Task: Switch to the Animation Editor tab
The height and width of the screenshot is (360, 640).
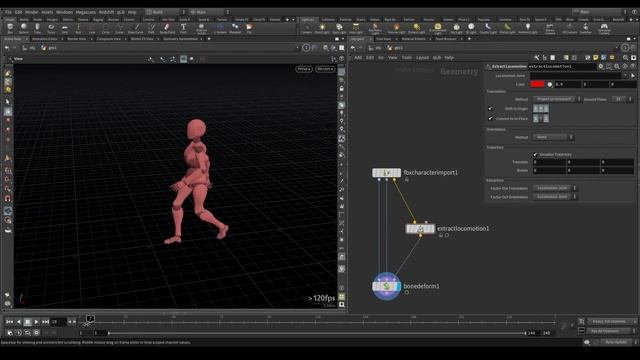Action: [44, 39]
